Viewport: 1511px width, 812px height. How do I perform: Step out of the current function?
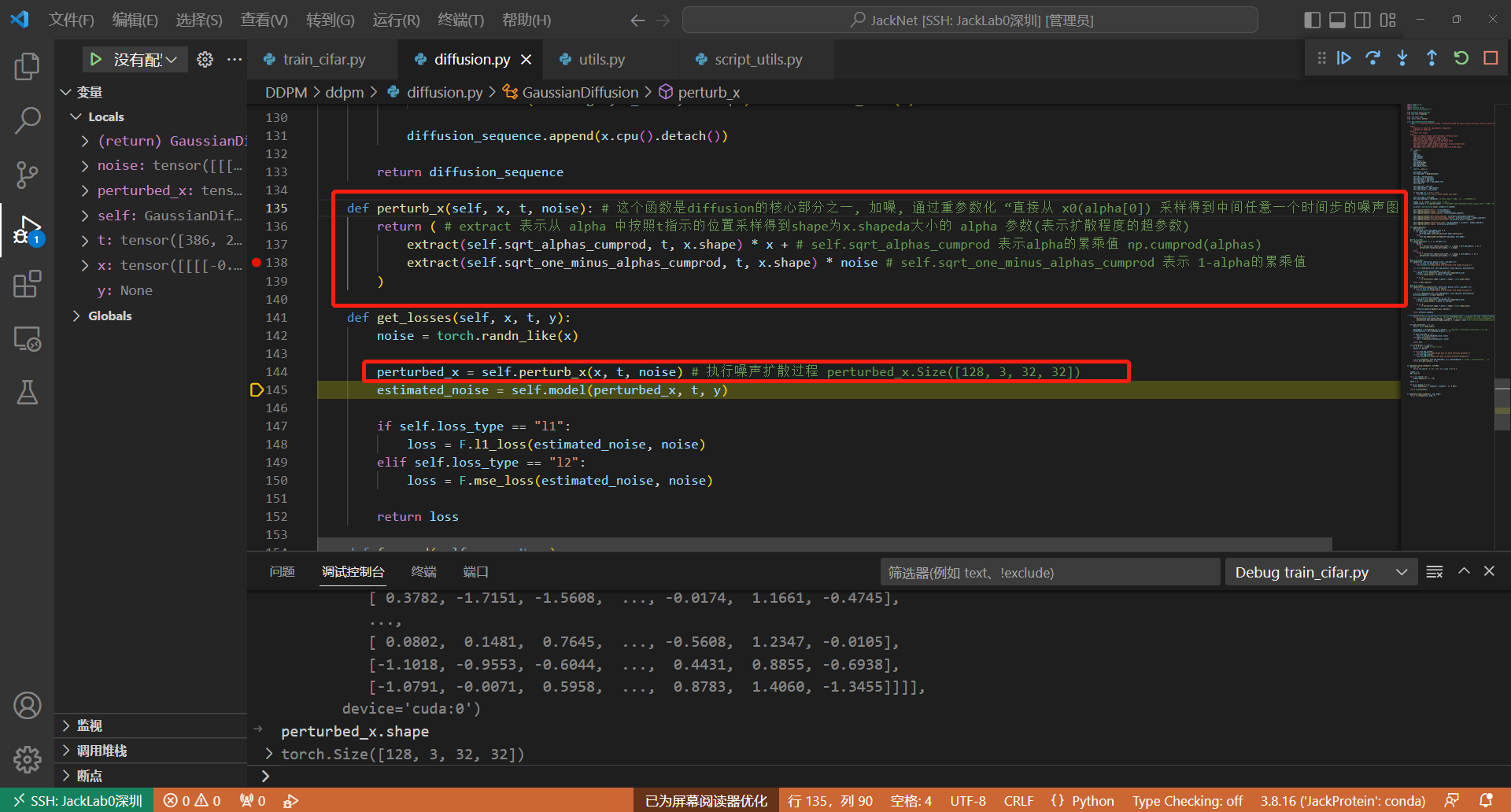tap(1432, 58)
